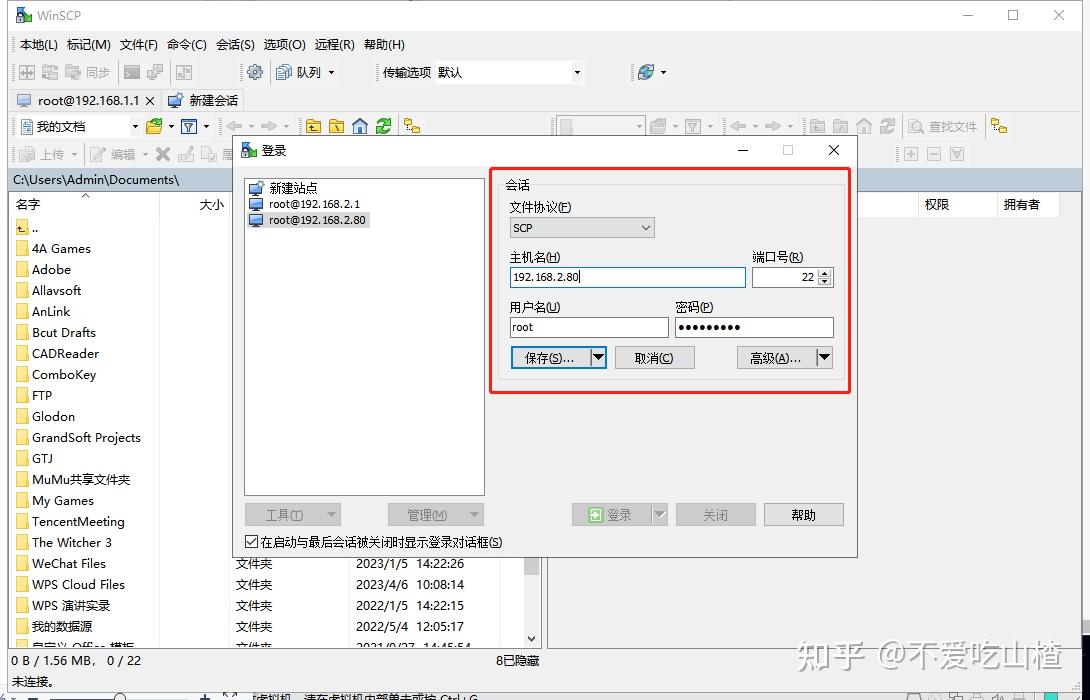Navigate to home directory with home icon

tap(360, 126)
